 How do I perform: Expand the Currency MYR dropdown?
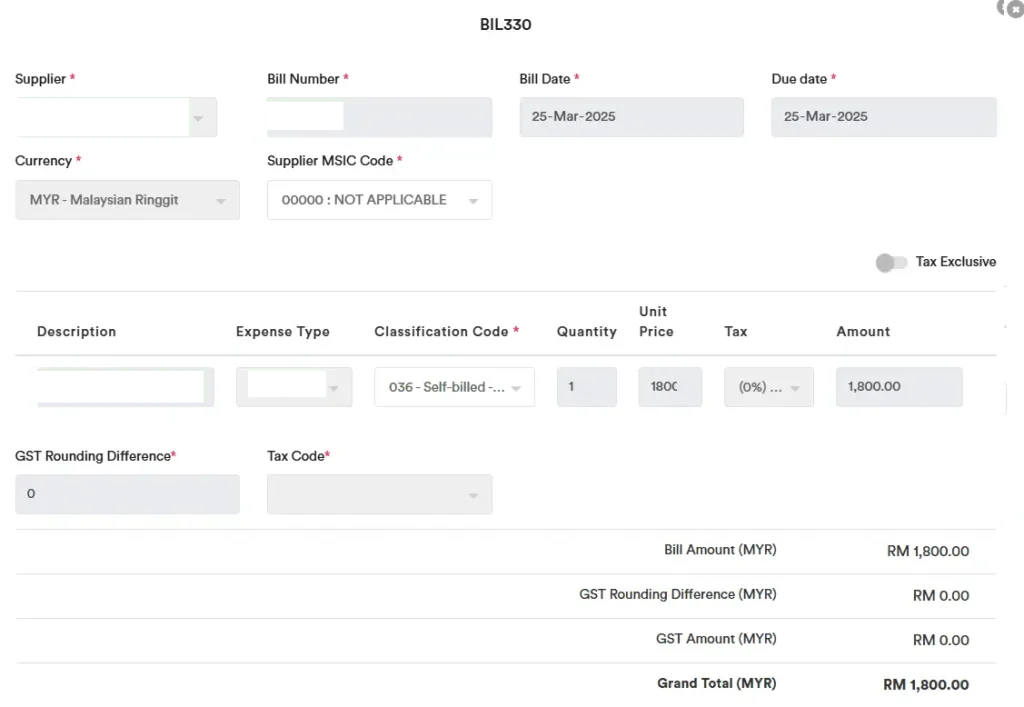[220, 201]
